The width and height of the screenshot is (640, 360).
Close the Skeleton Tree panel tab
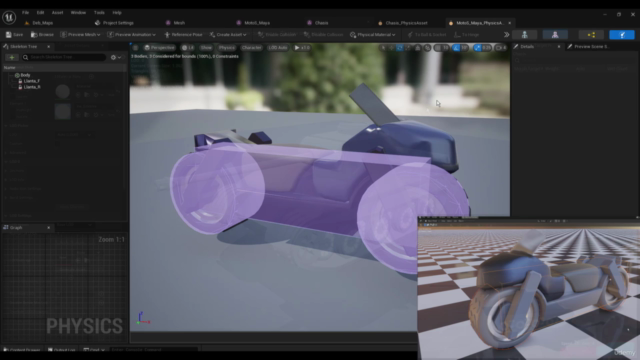[49, 47]
